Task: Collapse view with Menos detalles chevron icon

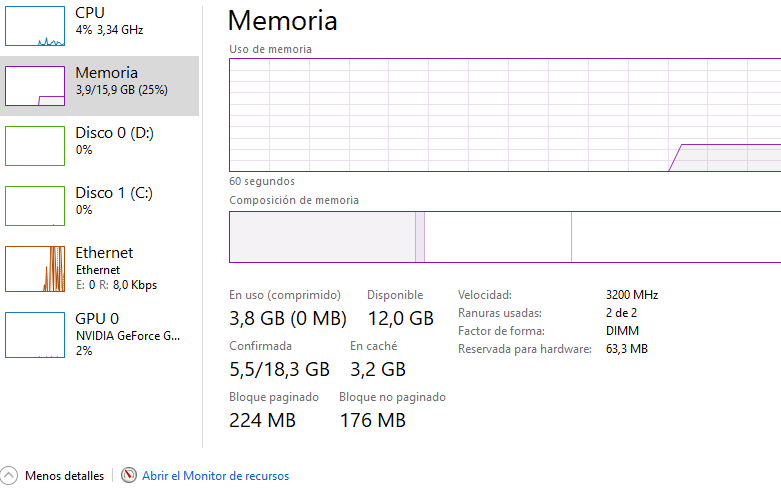Action: pos(8,476)
